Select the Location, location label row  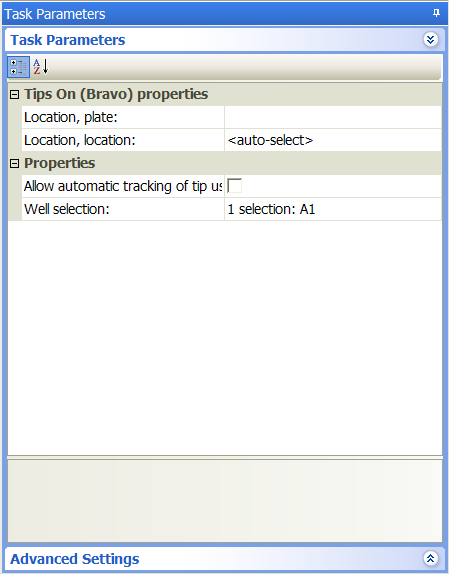123,140
